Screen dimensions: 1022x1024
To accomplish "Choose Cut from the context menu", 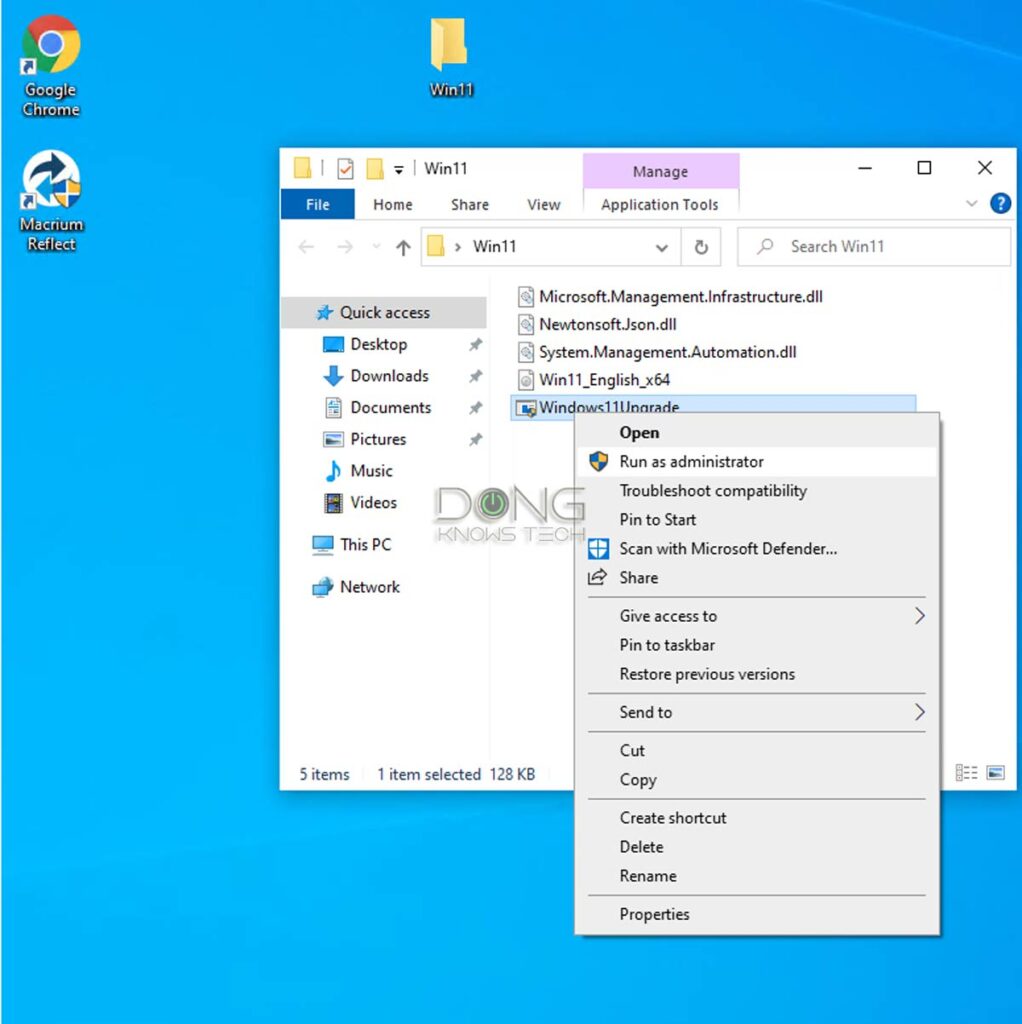I will coord(757,750).
